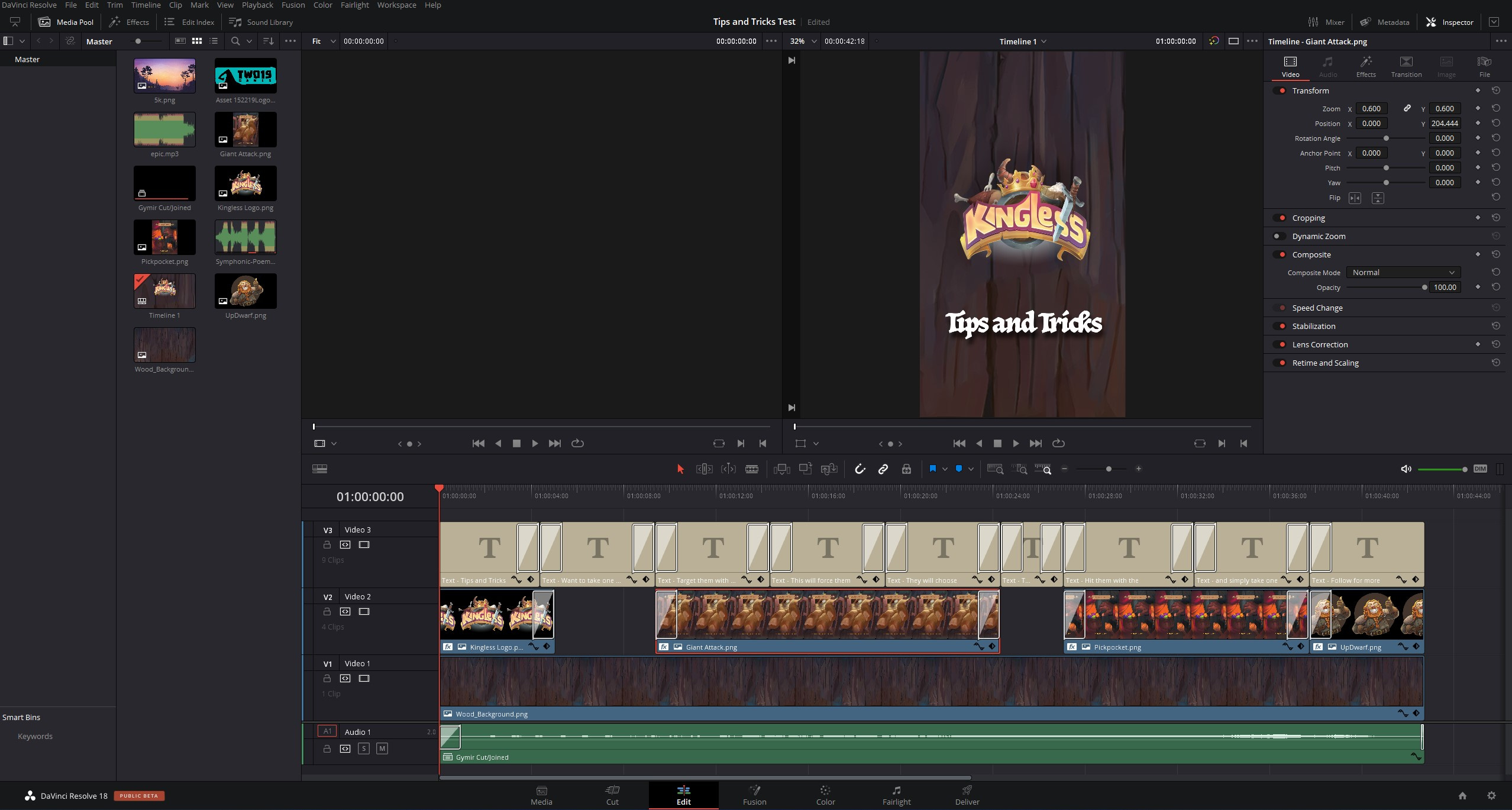Mute timeline audio speaker icon
The width and height of the screenshot is (1512, 810).
(1406, 469)
